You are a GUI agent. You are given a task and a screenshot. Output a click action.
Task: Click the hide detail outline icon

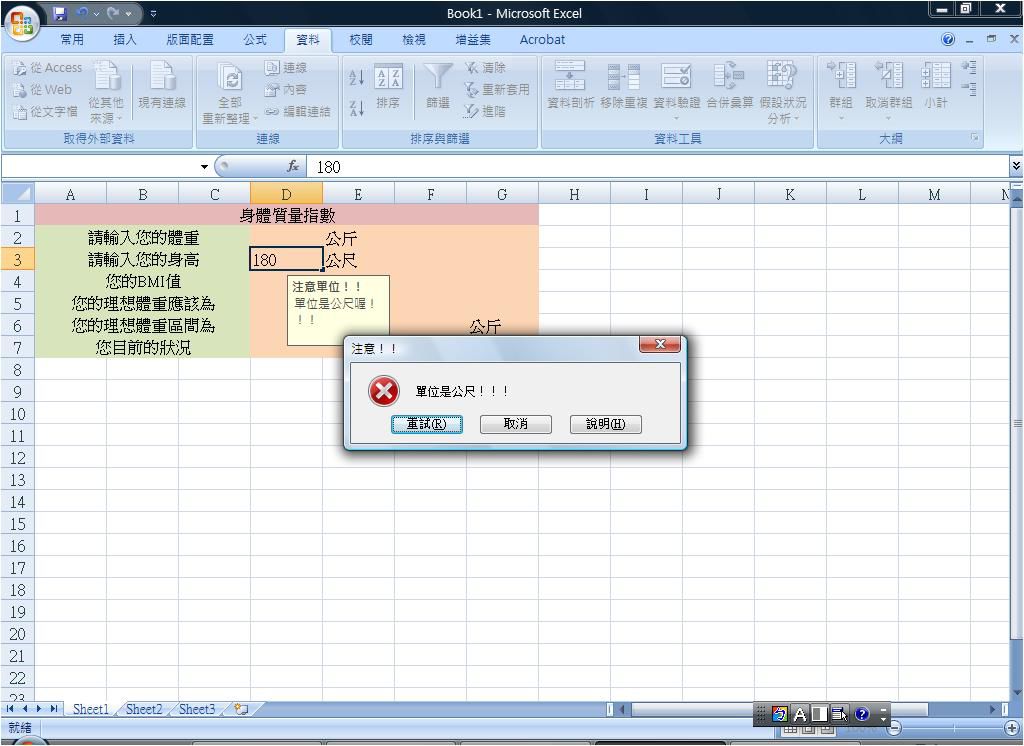coord(969,89)
